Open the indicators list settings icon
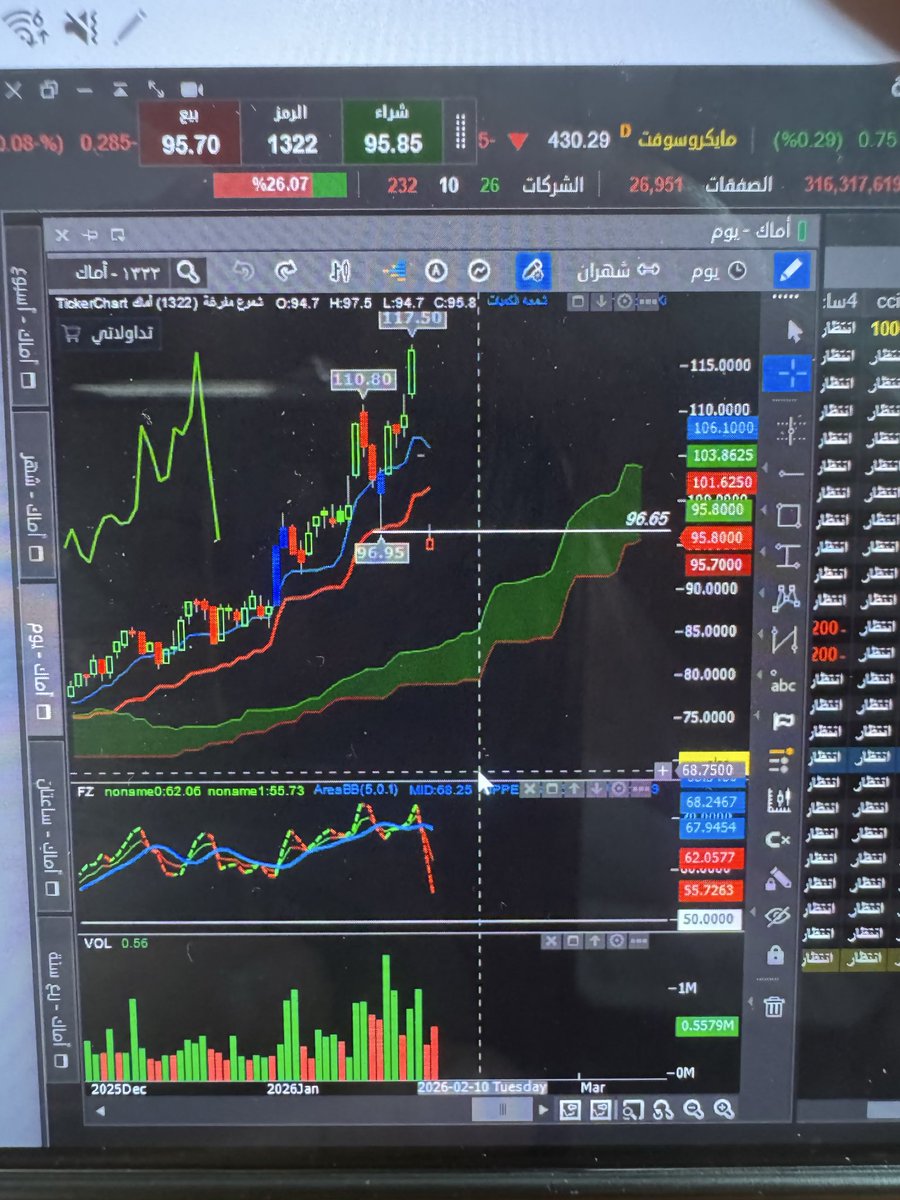Image resolution: width=900 pixels, height=1200 pixels. [780, 761]
